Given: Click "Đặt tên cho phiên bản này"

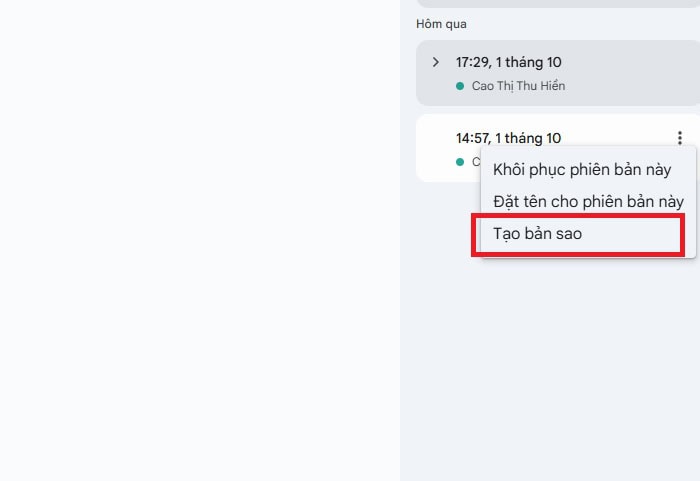Looking at the screenshot, I should point(588,202).
